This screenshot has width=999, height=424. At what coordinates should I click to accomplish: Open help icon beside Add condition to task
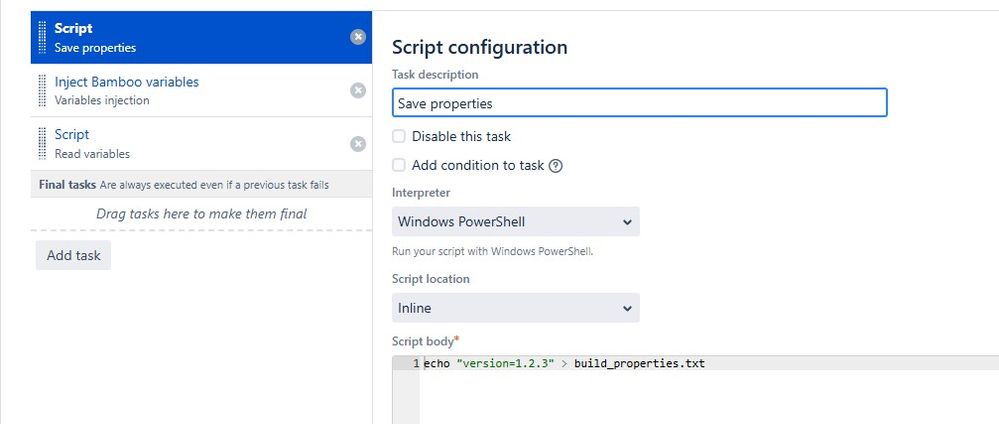(556, 166)
